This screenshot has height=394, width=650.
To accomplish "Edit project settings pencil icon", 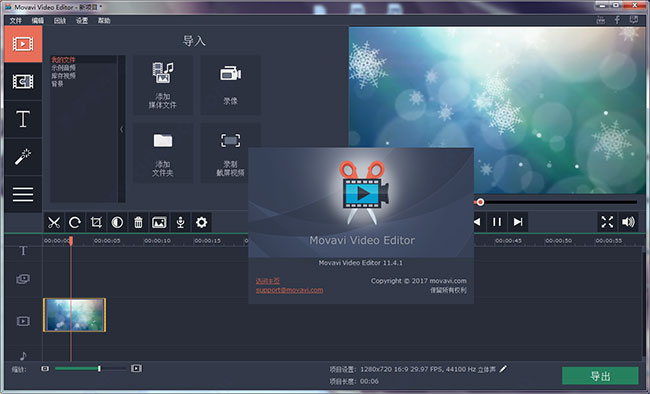I will tap(503, 369).
